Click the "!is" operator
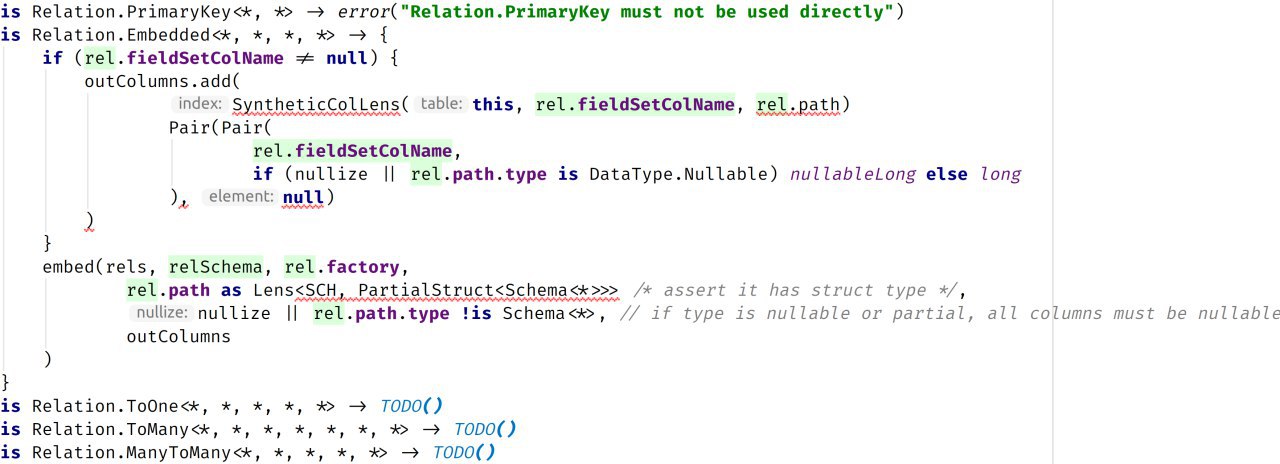The image size is (1280, 464). pos(477,313)
